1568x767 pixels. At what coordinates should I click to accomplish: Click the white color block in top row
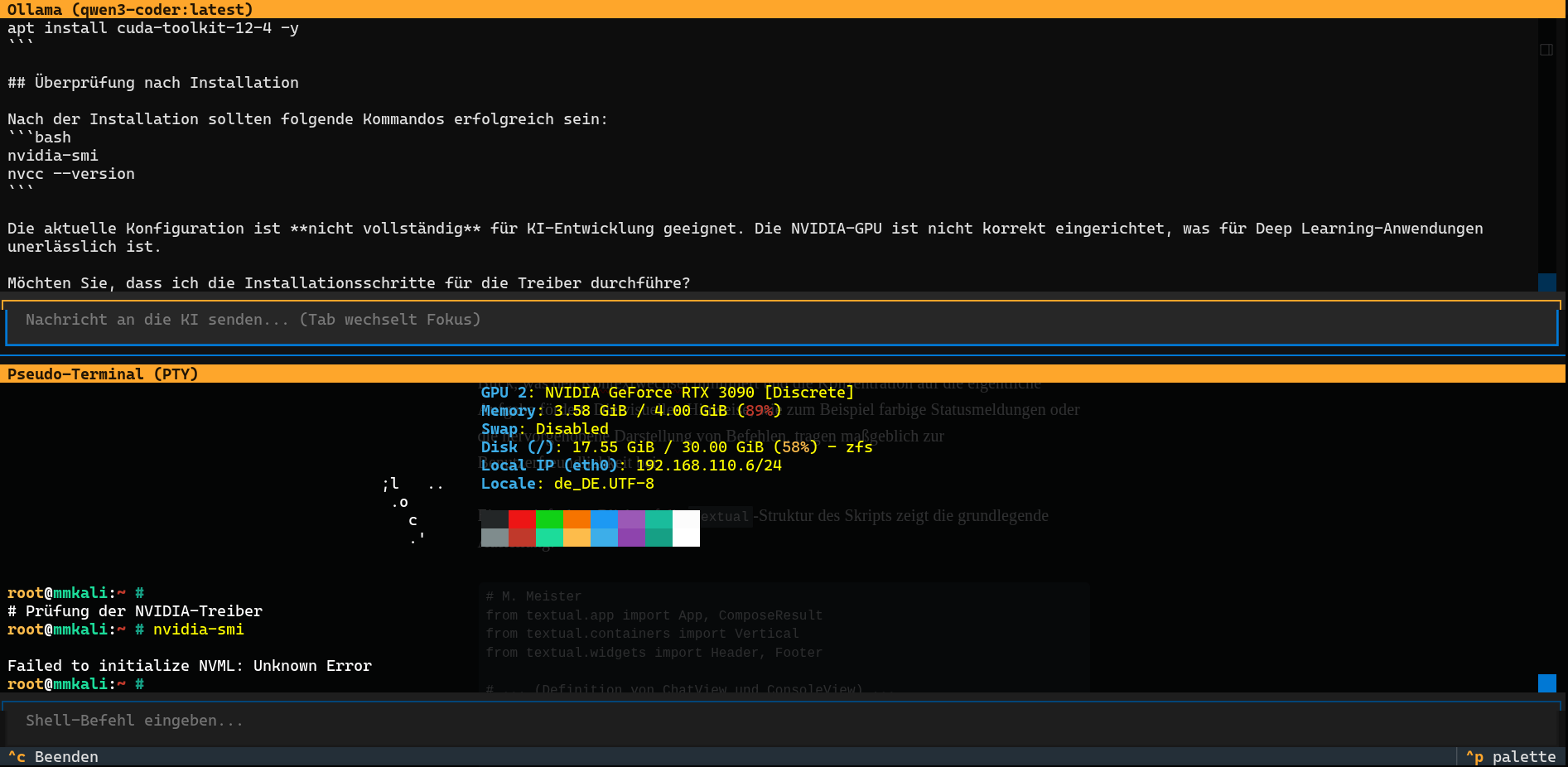pos(686,519)
